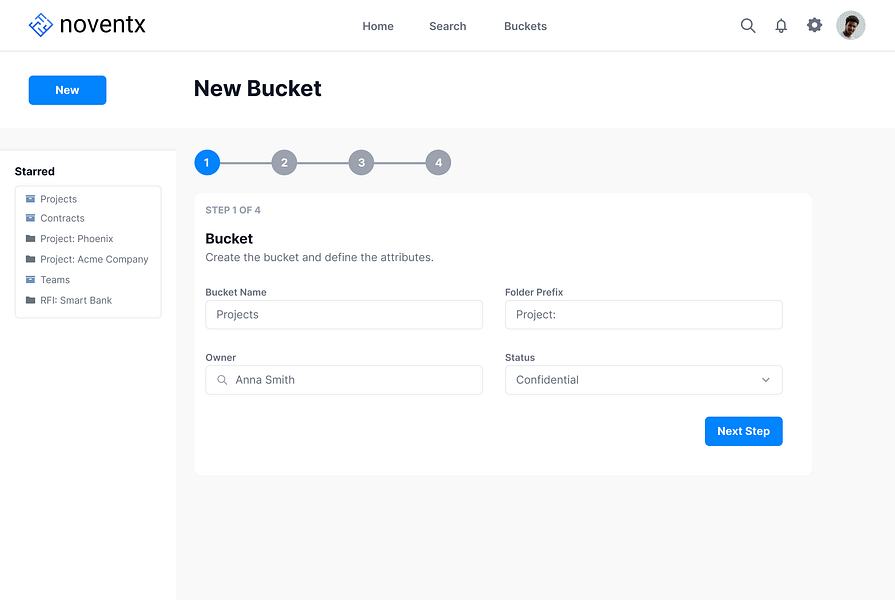Focus the Owner field containing Anna Smith
The height and width of the screenshot is (600, 895).
coord(344,380)
